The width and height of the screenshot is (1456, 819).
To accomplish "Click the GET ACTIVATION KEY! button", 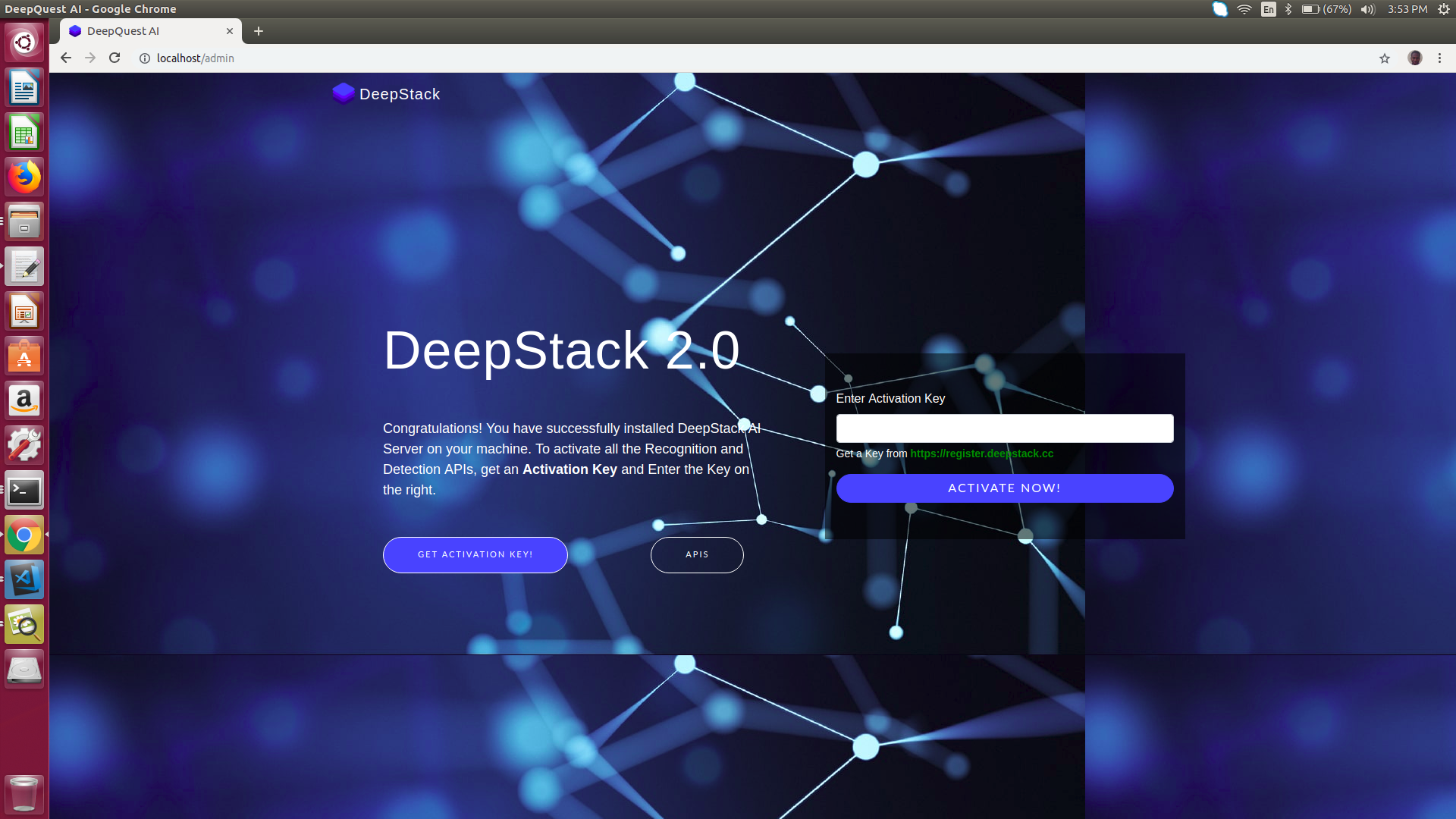I will [475, 554].
